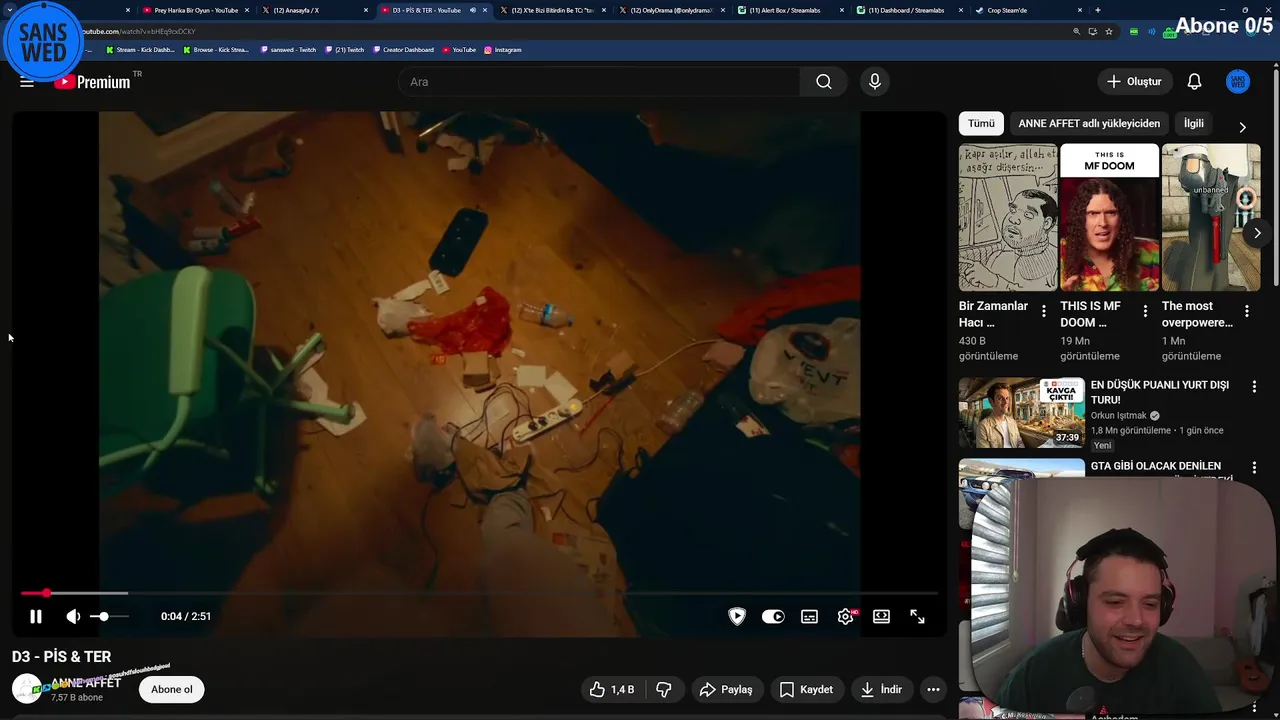Switch to theater mode
The height and width of the screenshot is (720, 1280).
pos(881,617)
